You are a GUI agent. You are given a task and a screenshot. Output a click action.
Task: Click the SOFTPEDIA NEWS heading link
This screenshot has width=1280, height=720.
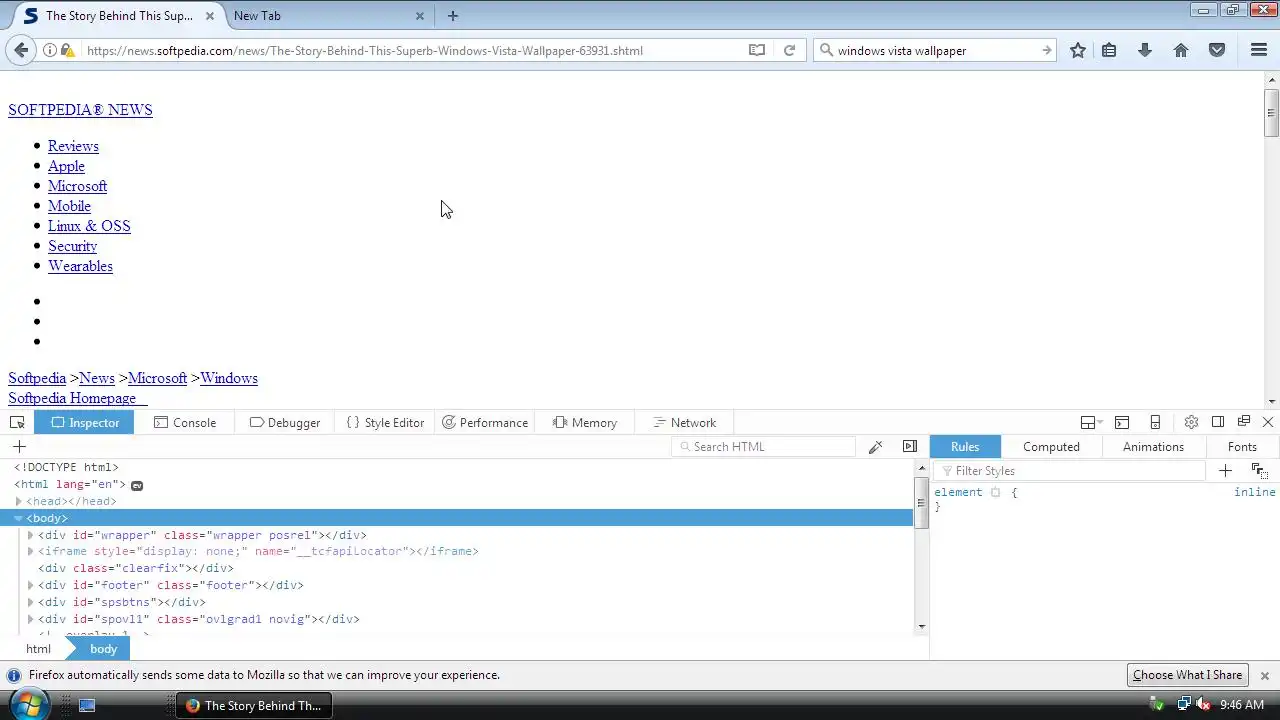point(80,110)
